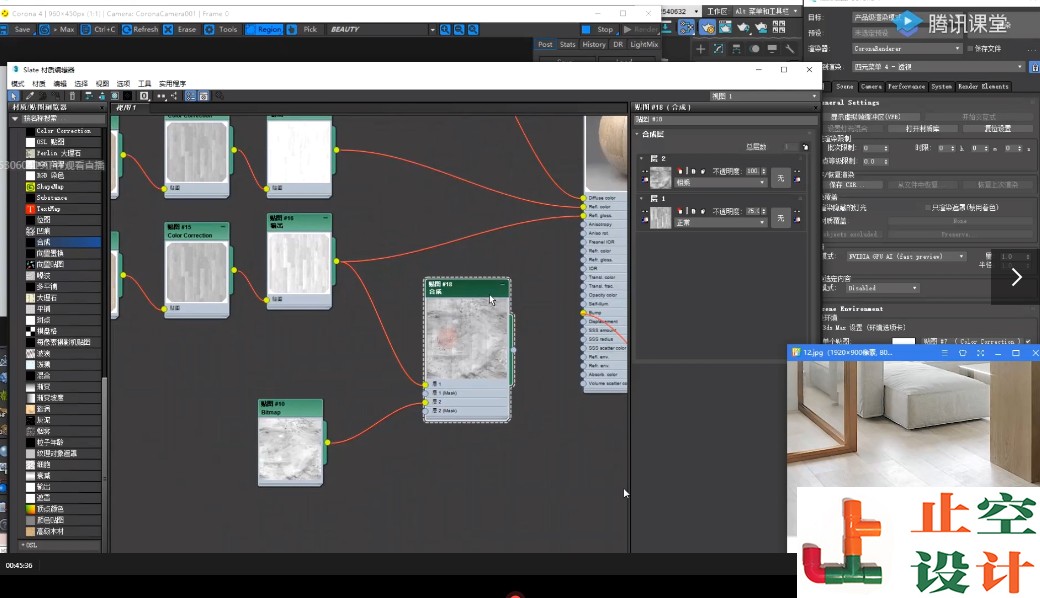Select the 贴图 #10 Bitmap node thumbnail
Image resolution: width=1040 pixels, height=598 pixels.
point(291,450)
